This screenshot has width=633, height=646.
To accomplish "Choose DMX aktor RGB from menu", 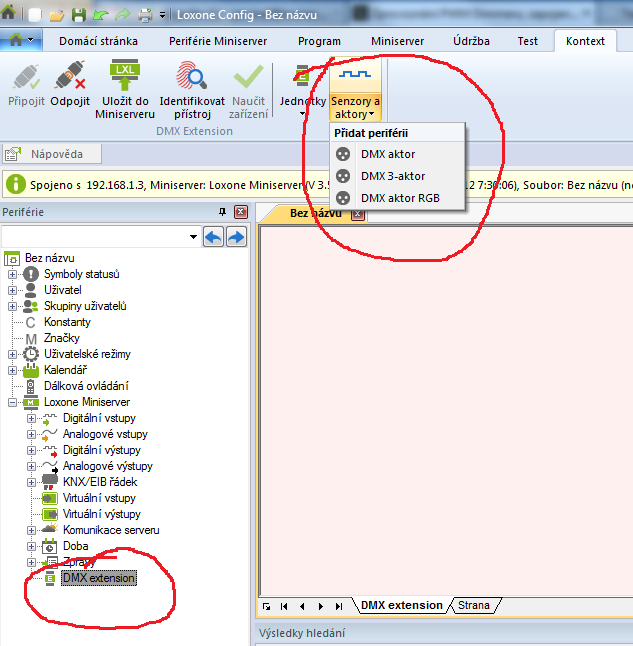I will 399,198.
